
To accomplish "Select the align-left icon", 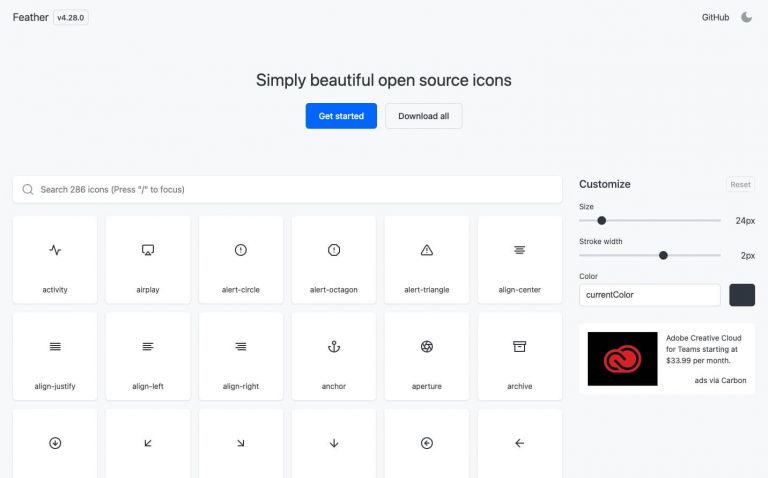I will (x=148, y=355).
